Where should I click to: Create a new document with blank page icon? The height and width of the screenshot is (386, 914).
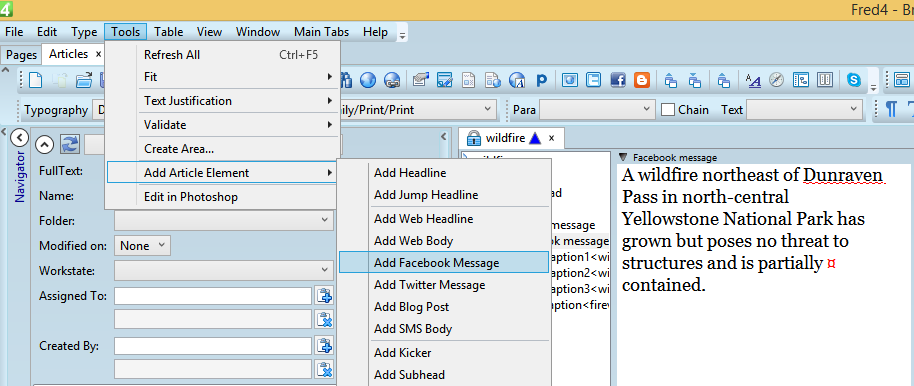tap(36, 79)
